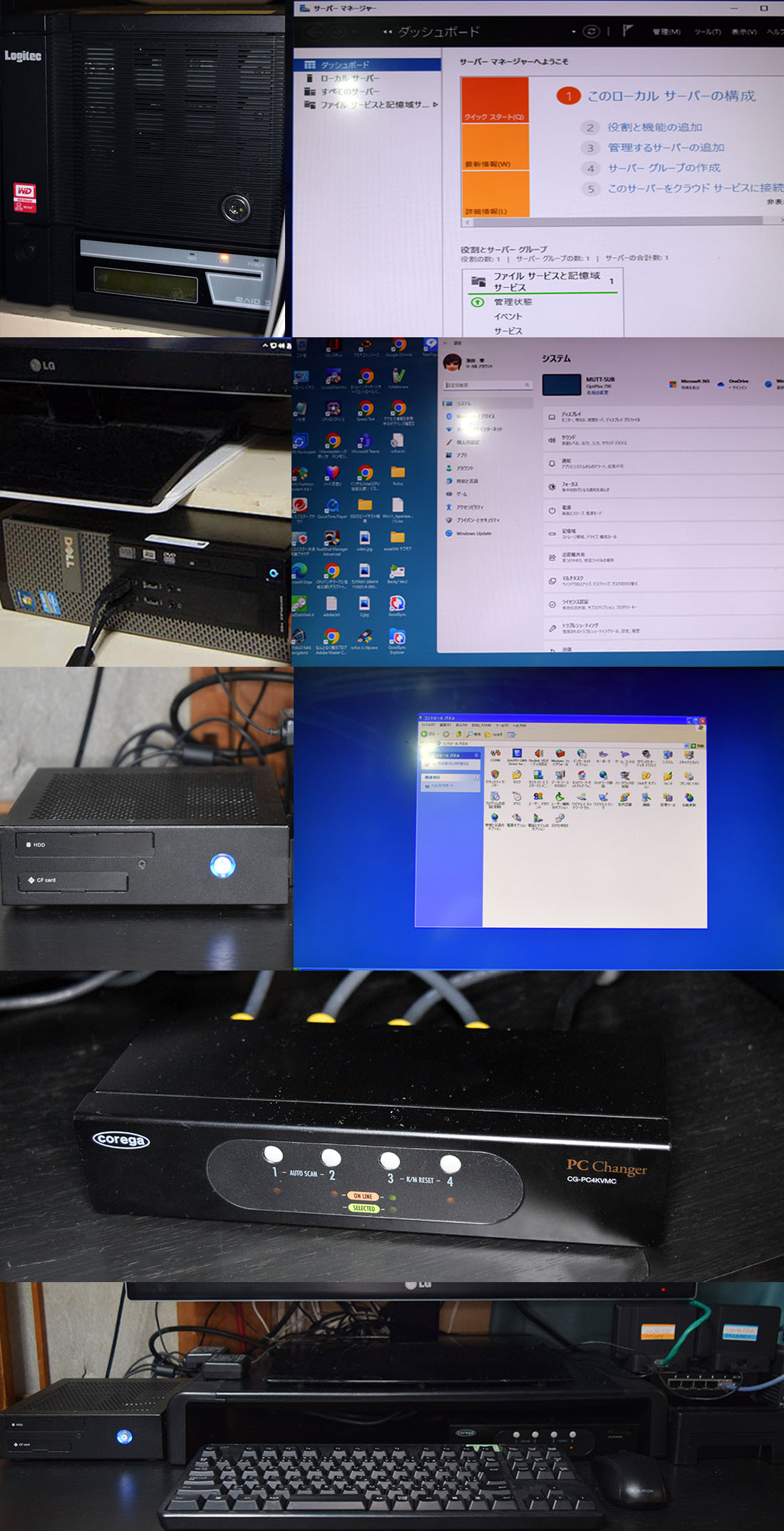
Task: Collapse the コントロール パネル side task pane
Action: [476, 754]
